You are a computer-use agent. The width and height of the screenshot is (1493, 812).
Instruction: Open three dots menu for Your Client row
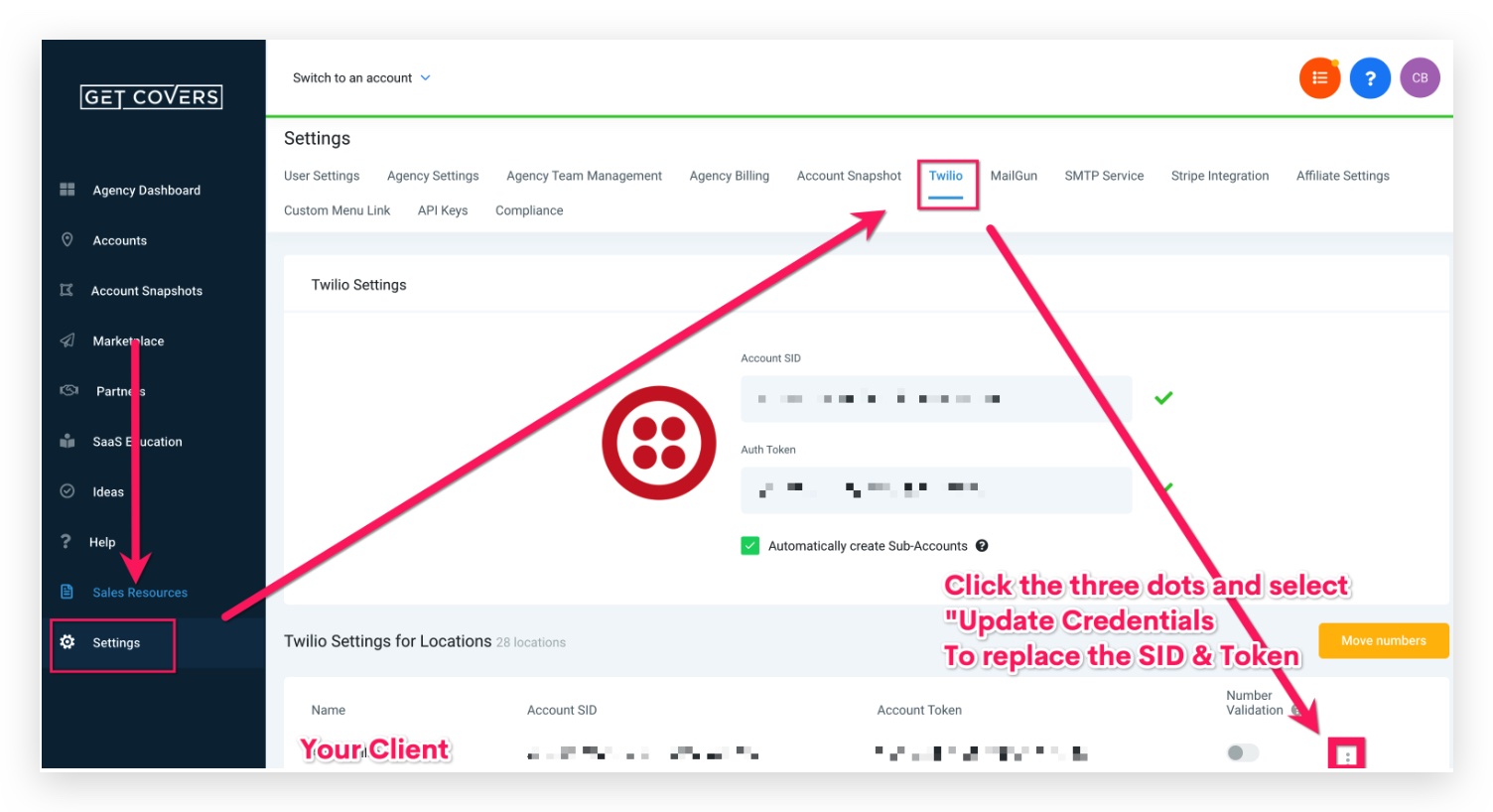click(x=1347, y=755)
